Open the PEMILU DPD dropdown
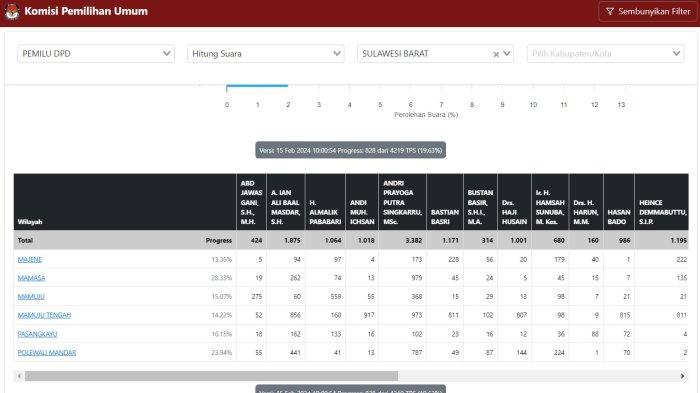 point(96,54)
